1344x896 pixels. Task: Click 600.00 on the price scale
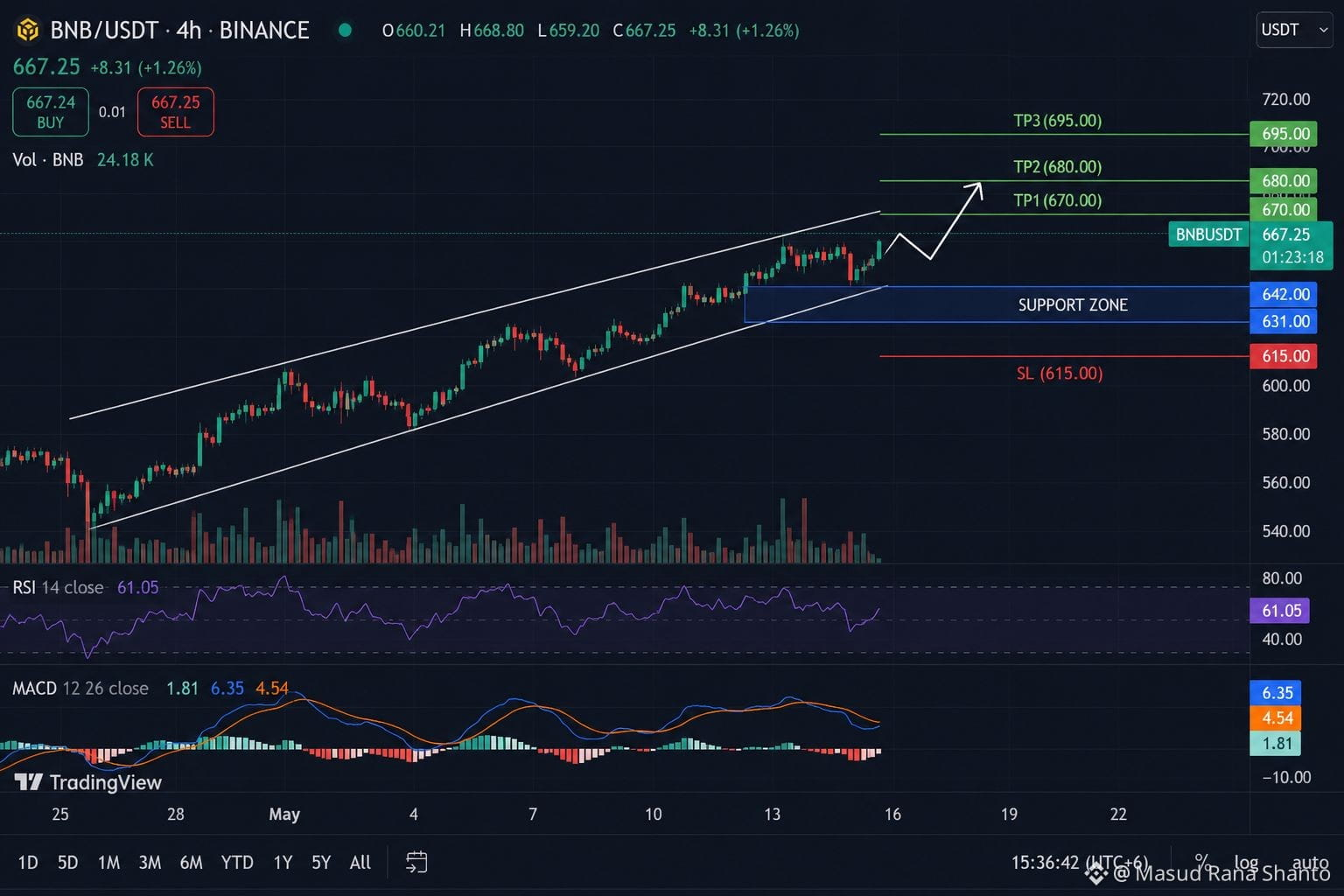pos(1285,386)
